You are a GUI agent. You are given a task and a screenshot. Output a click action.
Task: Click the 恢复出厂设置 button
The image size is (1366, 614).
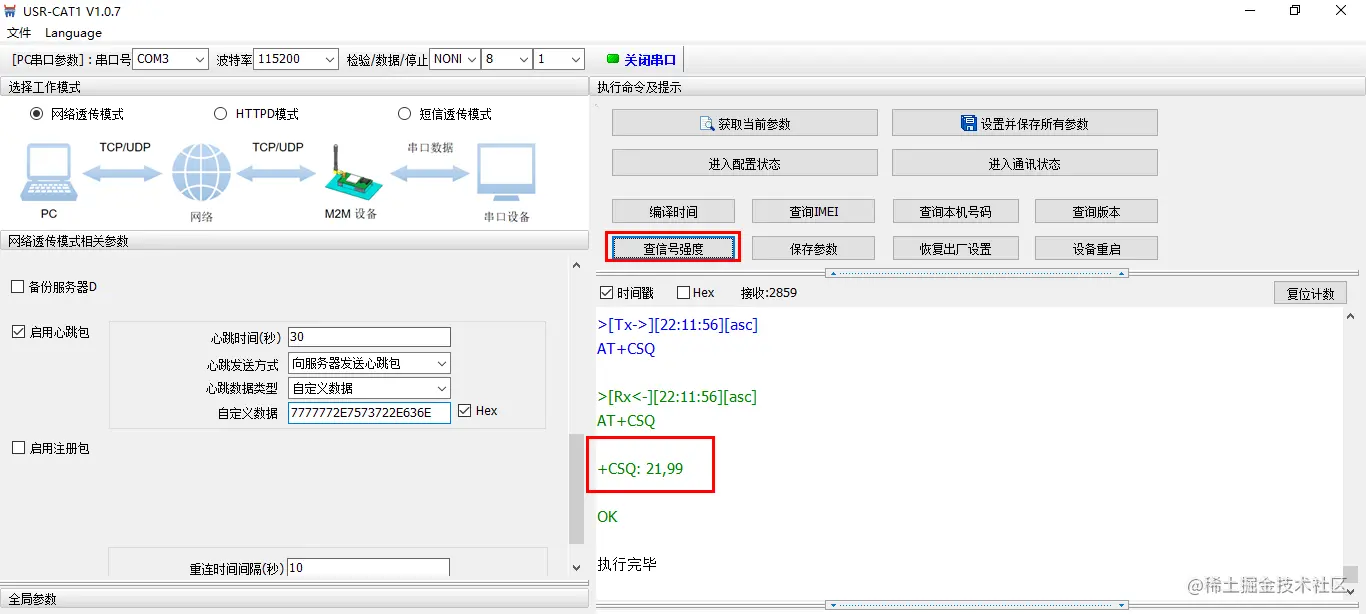(x=955, y=247)
